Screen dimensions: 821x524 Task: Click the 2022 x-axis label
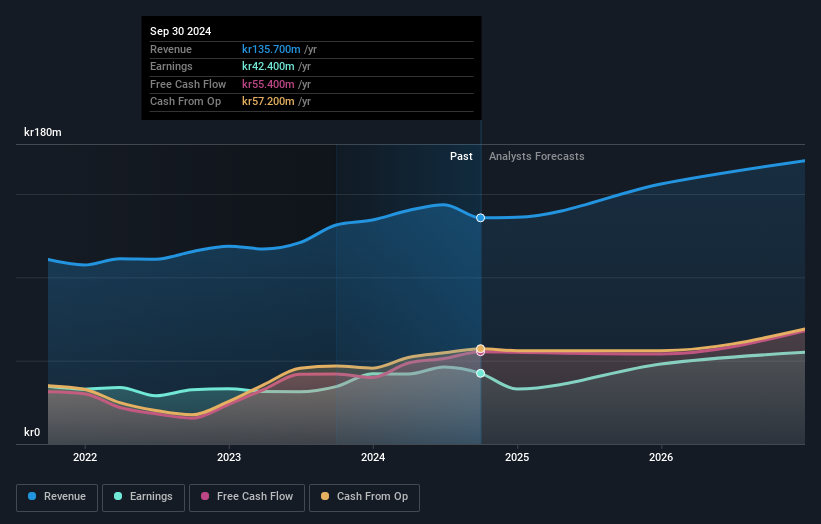tap(85, 458)
